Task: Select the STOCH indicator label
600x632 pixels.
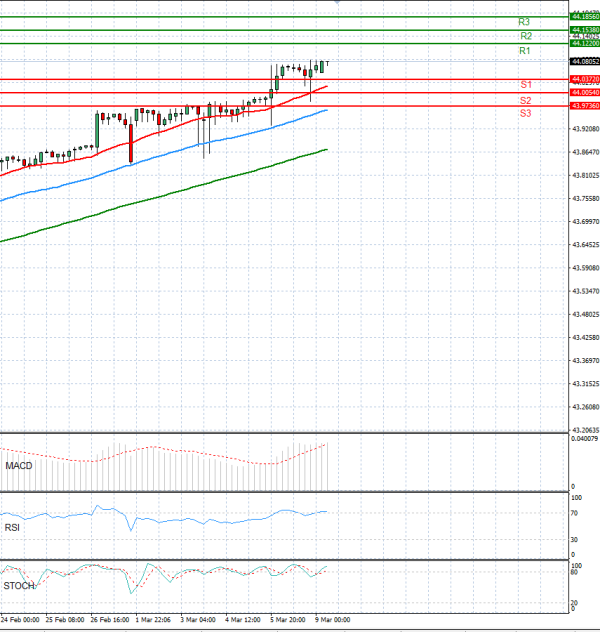Action: click(18, 585)
